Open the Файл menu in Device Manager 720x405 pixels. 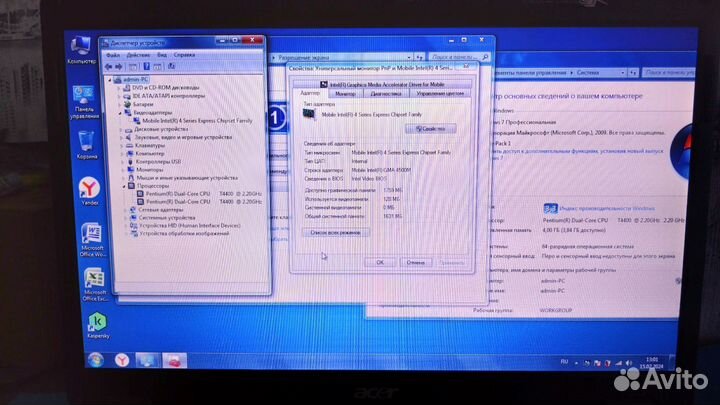[113, 55]
